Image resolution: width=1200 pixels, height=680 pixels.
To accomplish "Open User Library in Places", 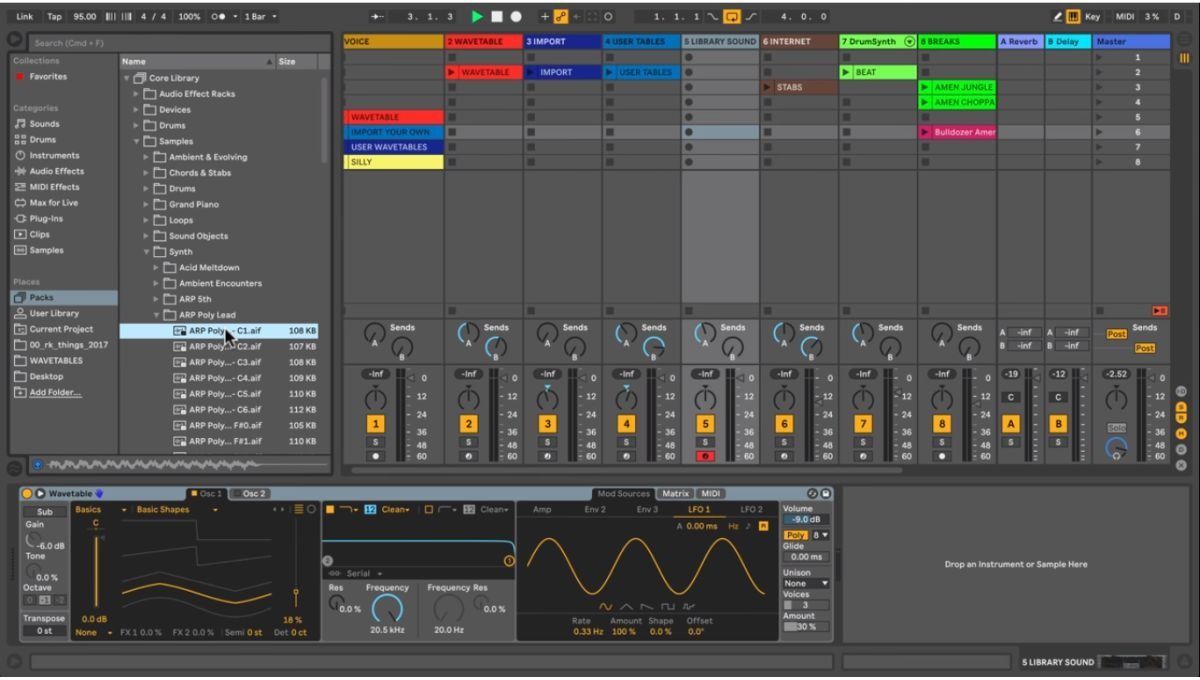I will 54,313.
